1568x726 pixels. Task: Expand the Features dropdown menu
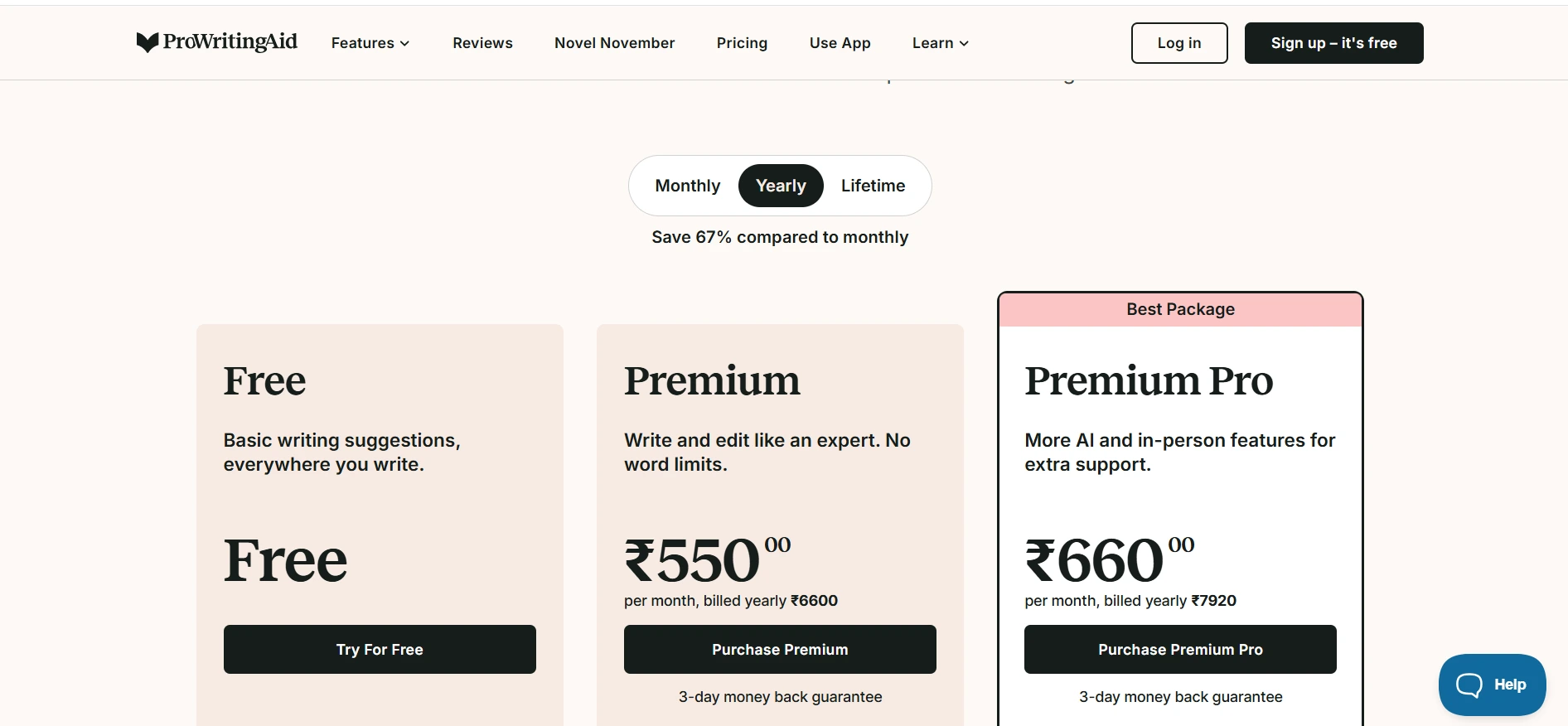(370, 43)
